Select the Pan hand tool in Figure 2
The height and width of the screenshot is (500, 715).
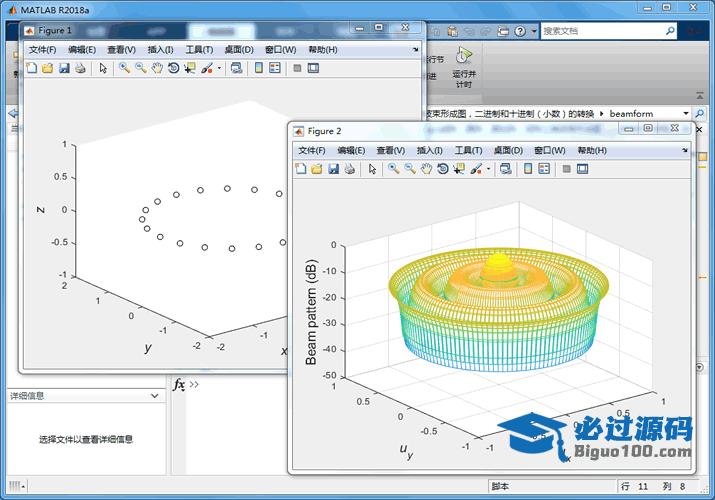point(426,169)
